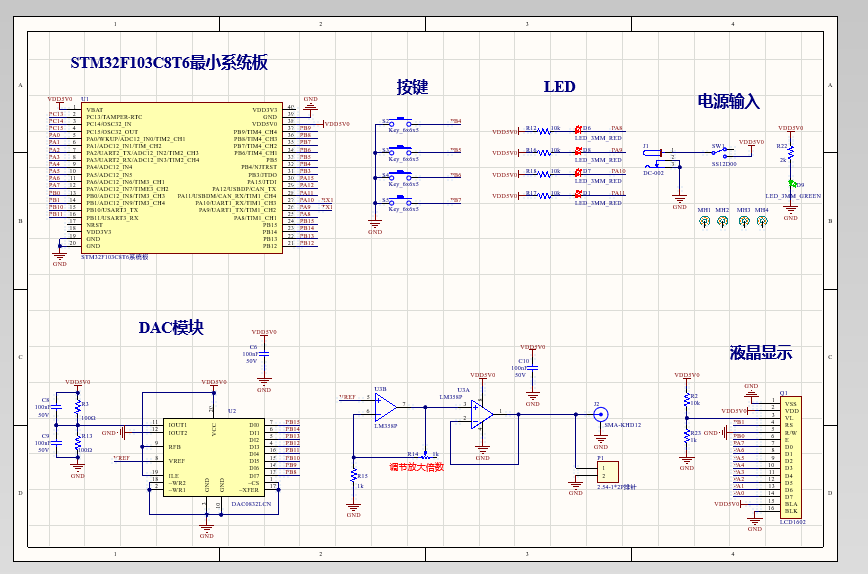The image size is (868, 574).
Task: Click the DC-002 jack label
Action: coord(653,173)
